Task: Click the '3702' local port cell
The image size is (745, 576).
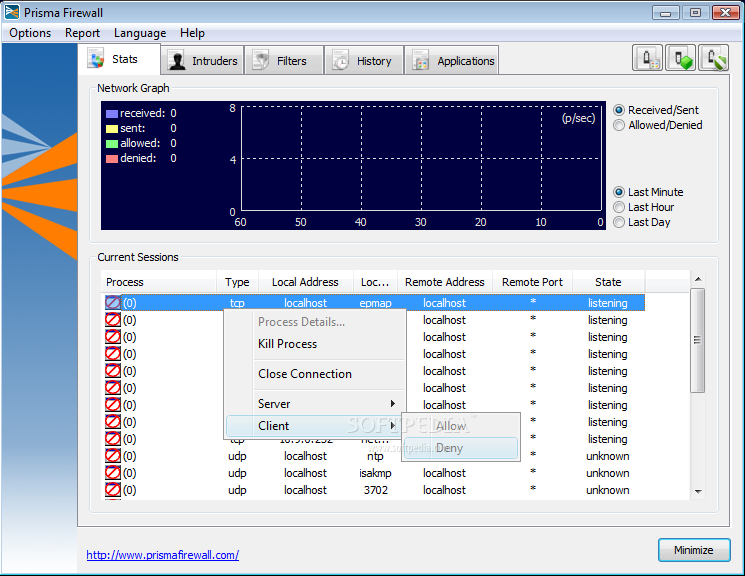Action: (x=375, y=490)
